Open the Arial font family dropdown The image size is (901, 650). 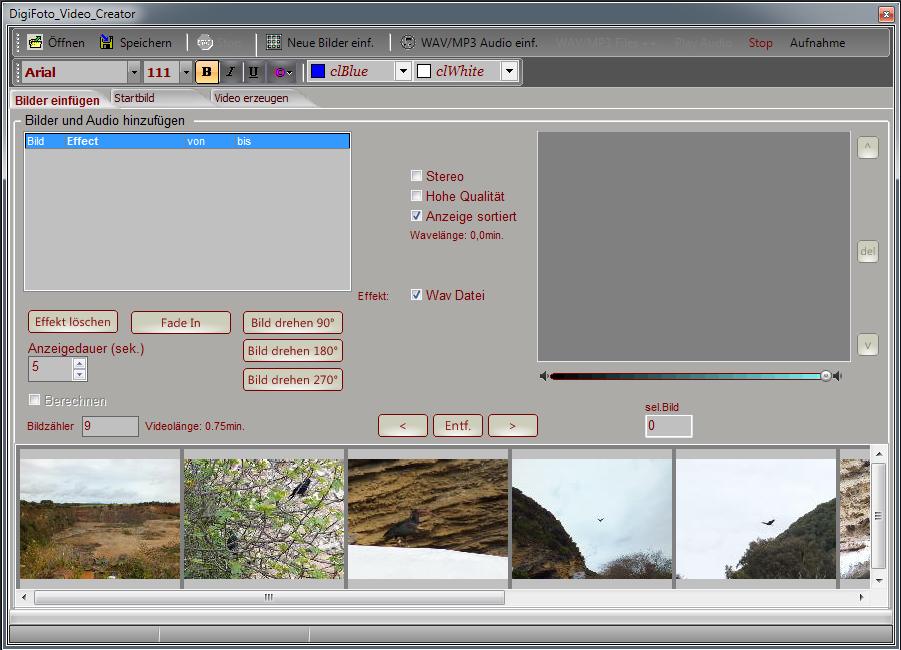(136, 72)
